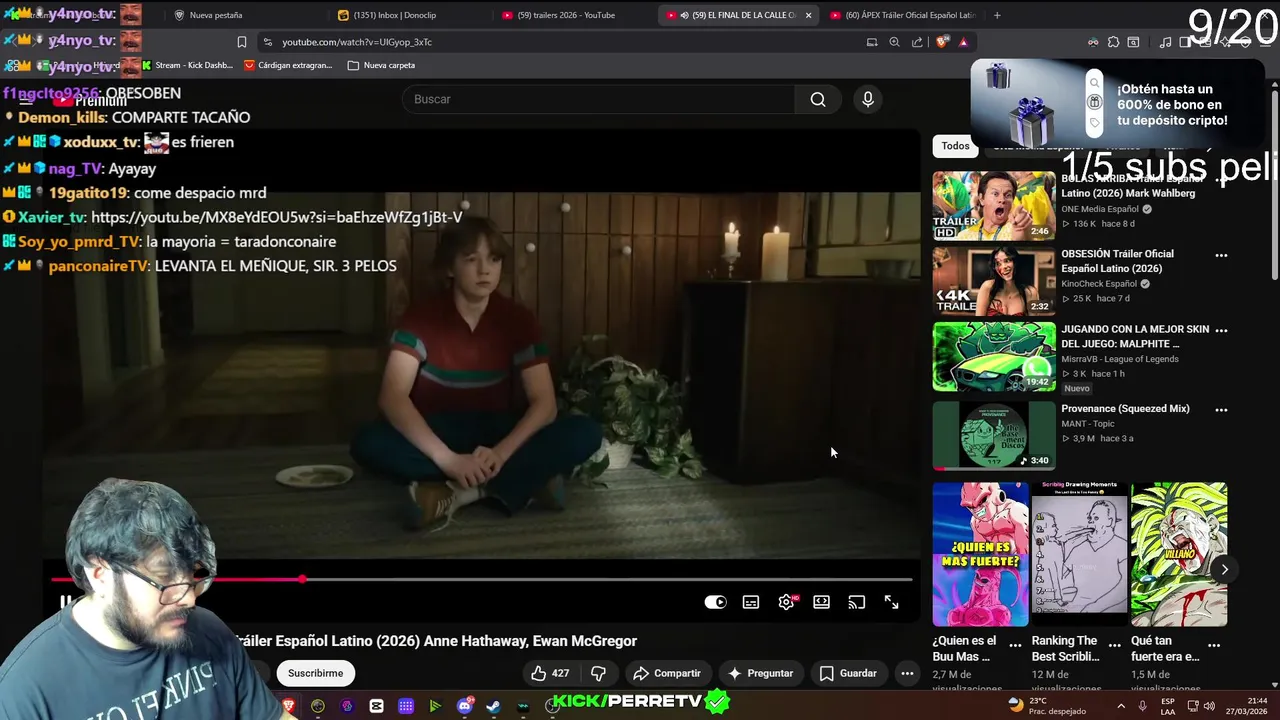
Task: Click the Compartir button
Action: pos(667,673)
